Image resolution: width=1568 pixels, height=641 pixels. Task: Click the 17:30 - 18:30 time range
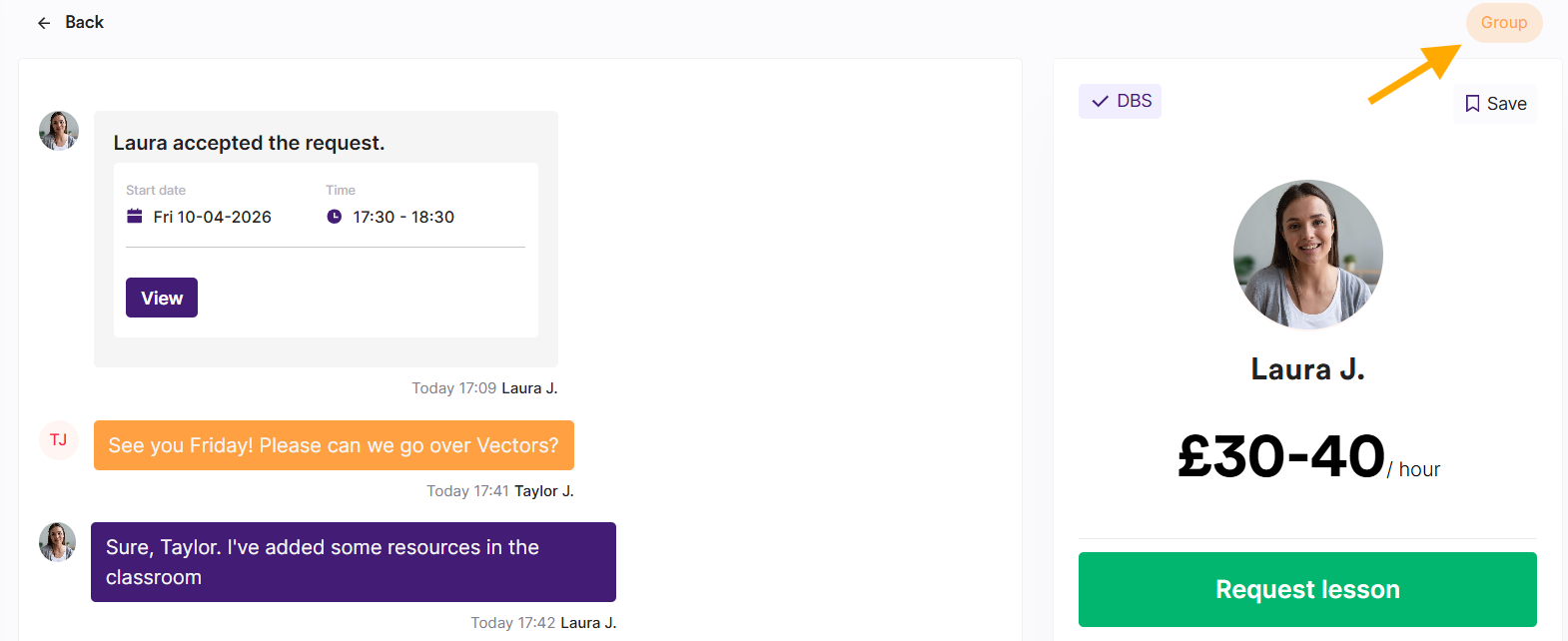pyautogui.click(x=403, y=217)
